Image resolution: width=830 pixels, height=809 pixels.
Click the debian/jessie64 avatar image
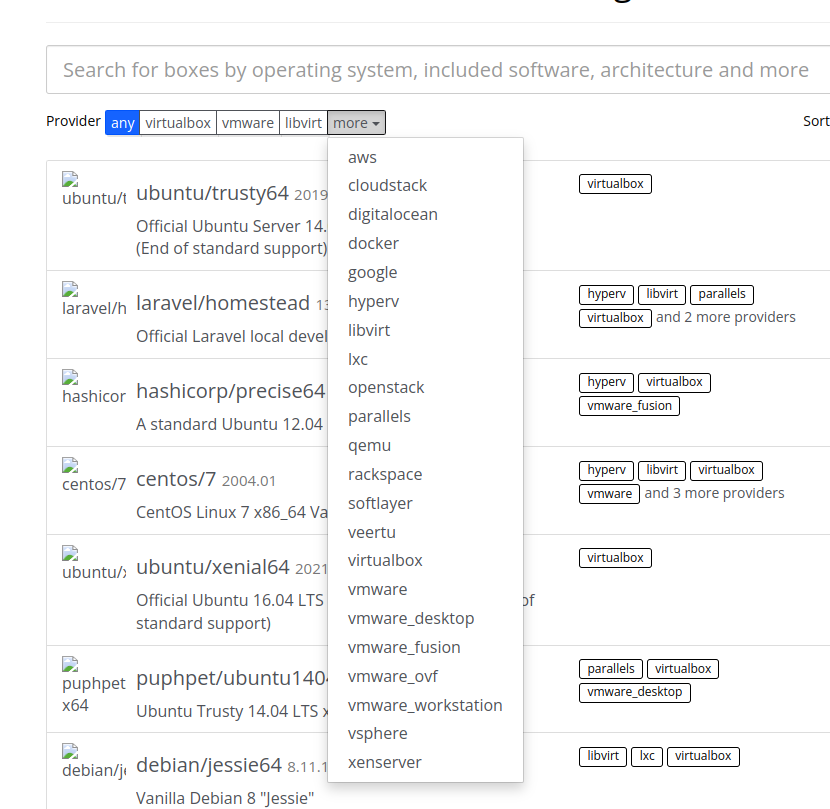94,761
